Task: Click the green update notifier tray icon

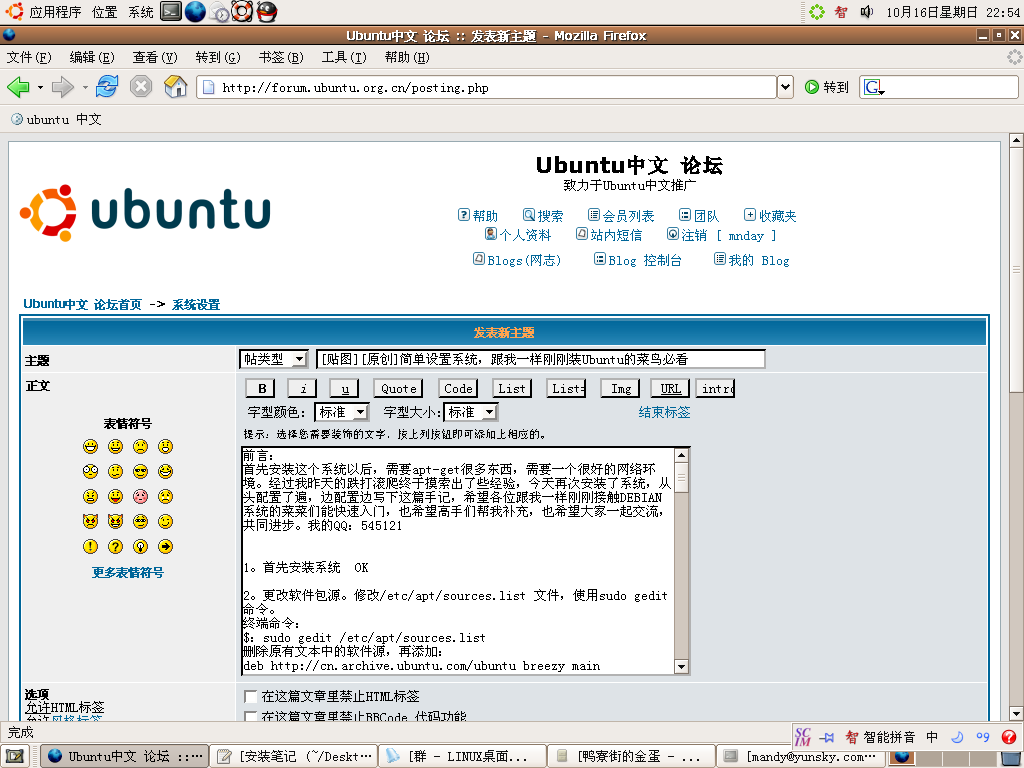Action: (817, 11)
